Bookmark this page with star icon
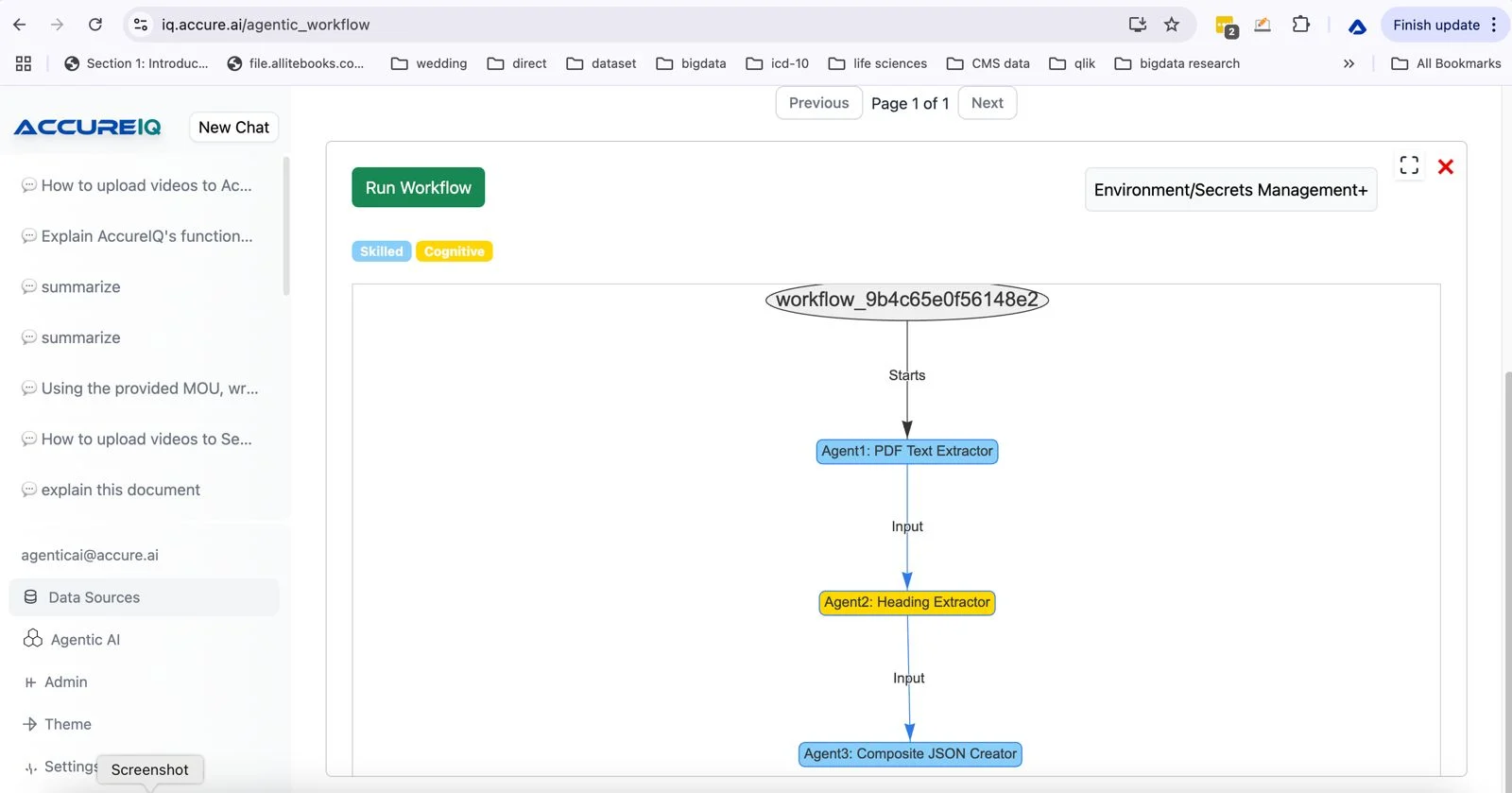1512x793 pixels. (1172, 25)
